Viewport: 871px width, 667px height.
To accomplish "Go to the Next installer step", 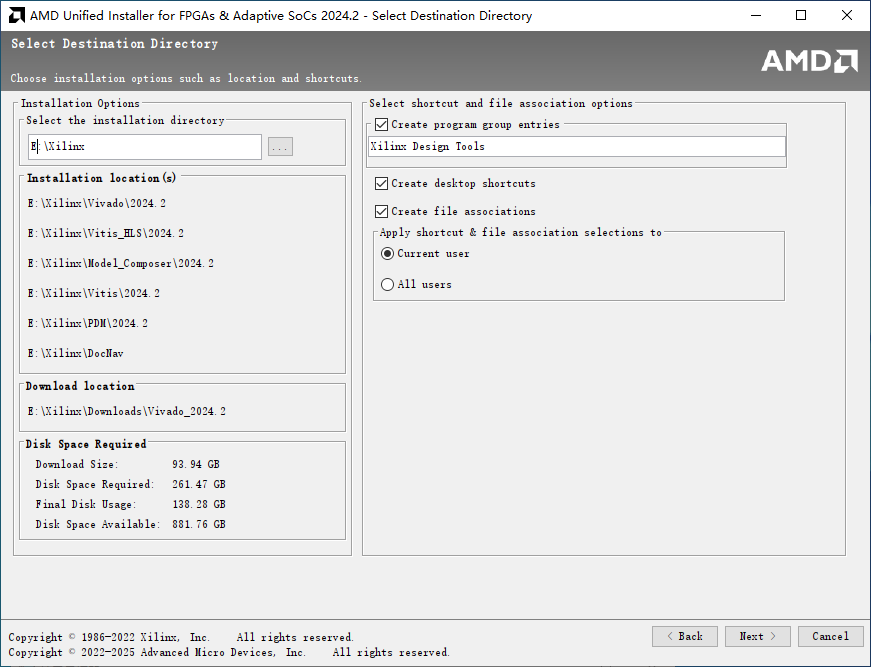I will [x=757, y=636].
